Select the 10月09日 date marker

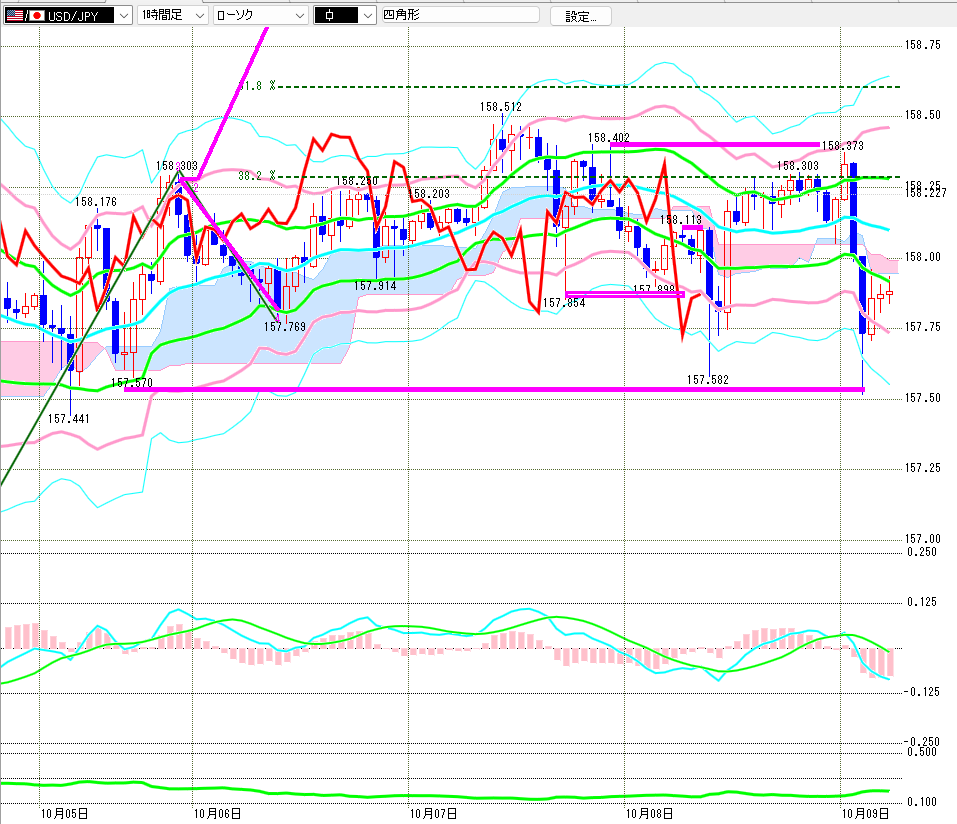[865, 814]
